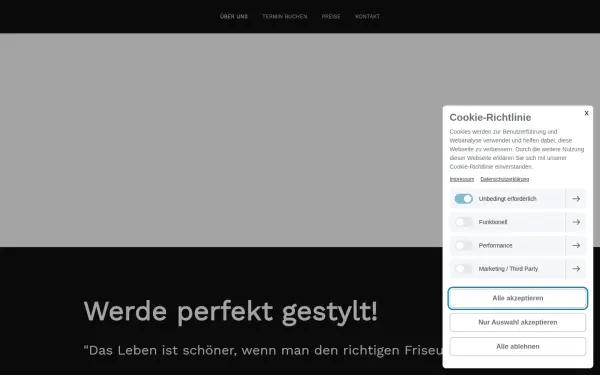Click the Cookie-Richtlinie heading
The width and height of the screenshot is (600, 375).
[x=490, y=117]
